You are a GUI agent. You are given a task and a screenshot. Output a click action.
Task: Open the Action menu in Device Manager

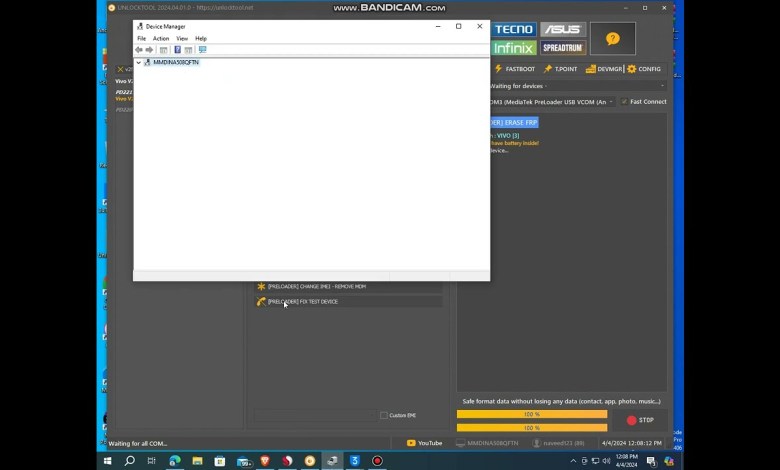[161, 38]
